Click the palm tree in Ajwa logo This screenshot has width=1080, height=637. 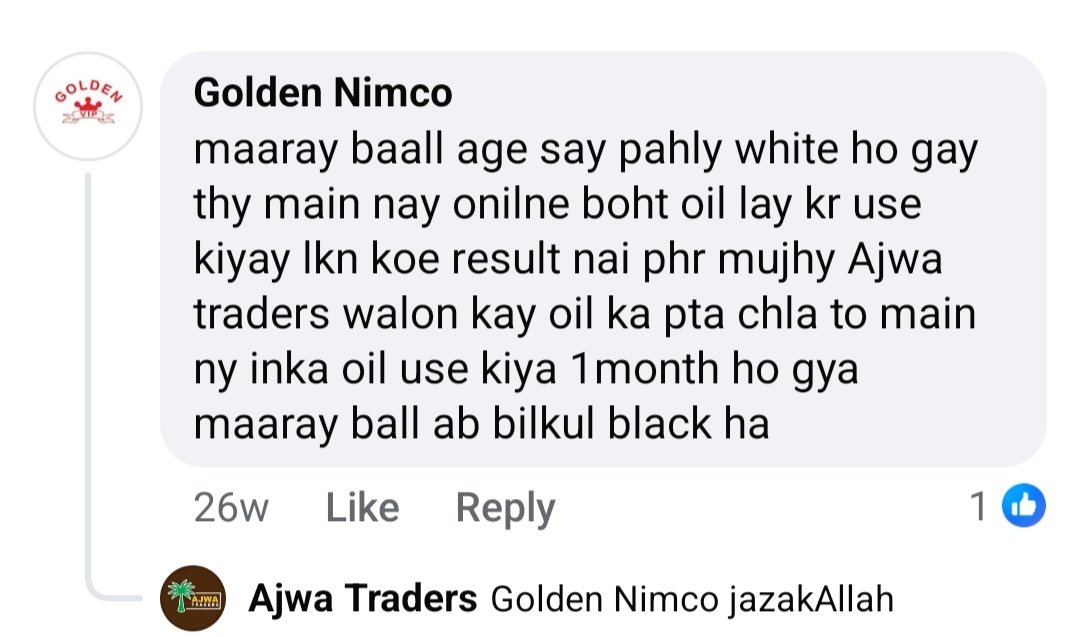(181, 596)
